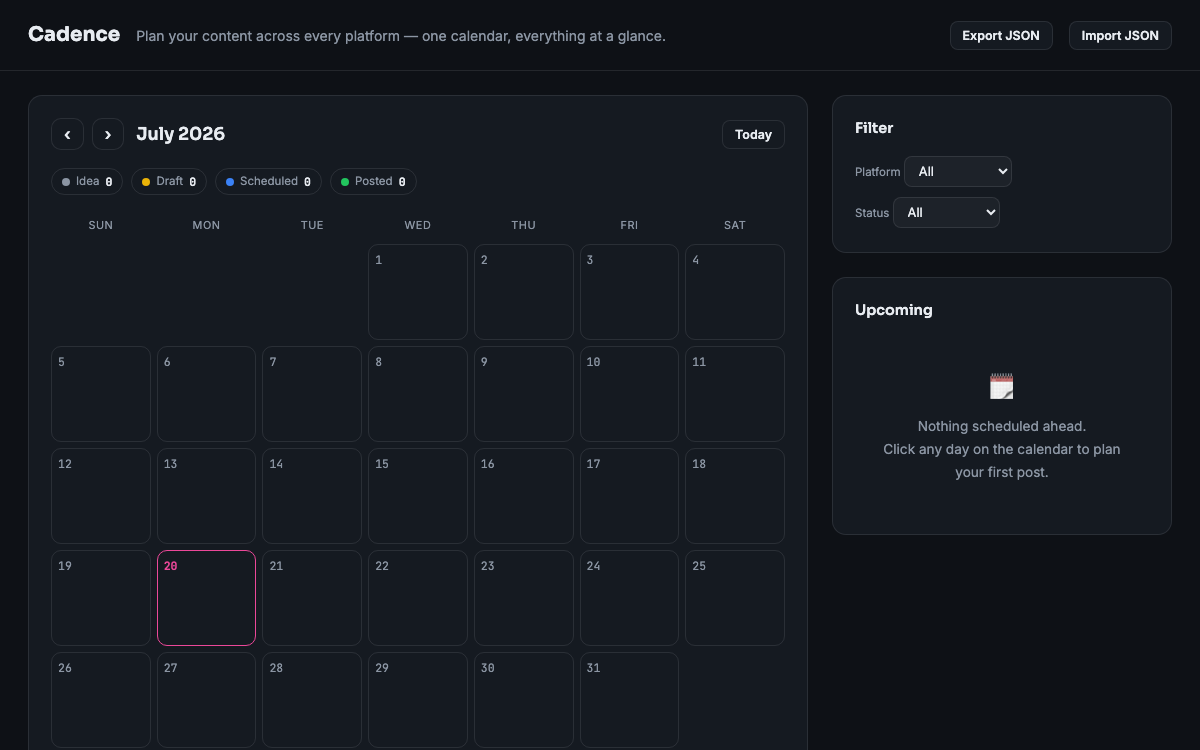Select the July 6 cell
Screen dimensions: 1200x750
tap(206, 394)
